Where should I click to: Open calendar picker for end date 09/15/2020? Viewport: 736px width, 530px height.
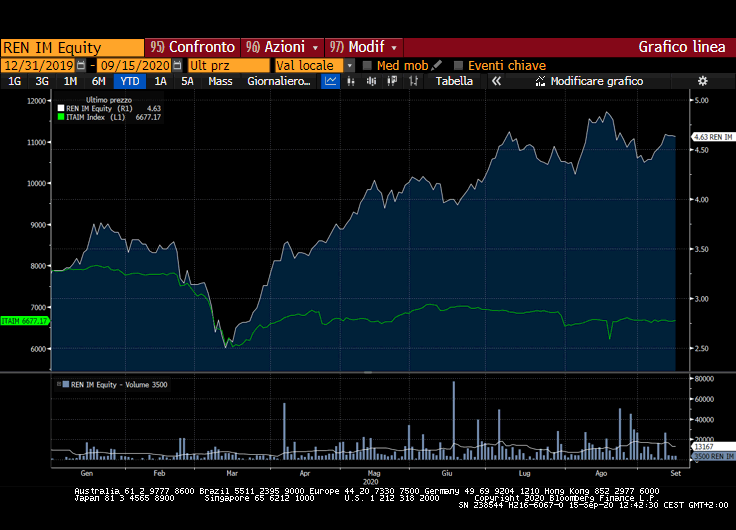177,65
